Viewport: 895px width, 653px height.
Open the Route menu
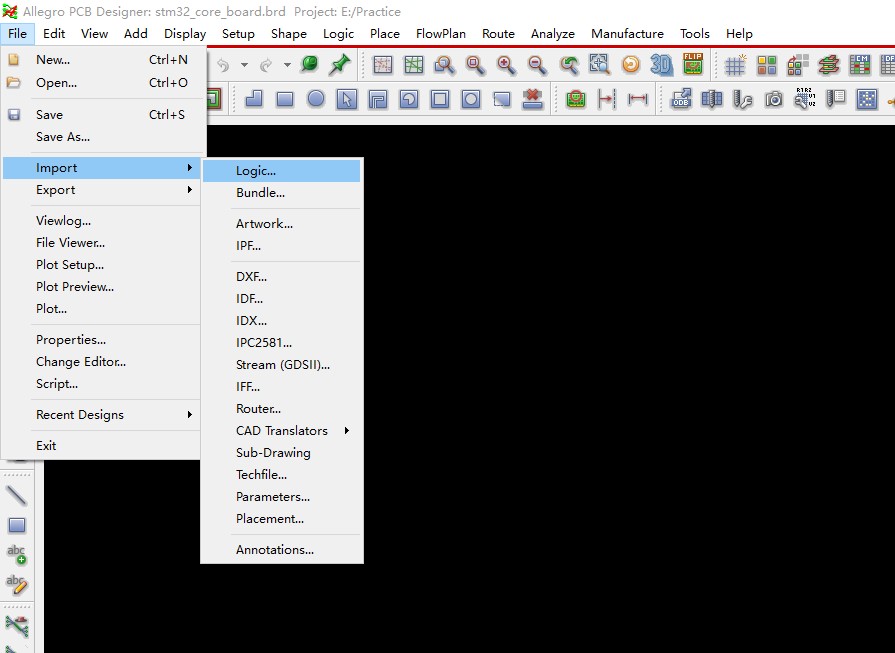(498, 34)
